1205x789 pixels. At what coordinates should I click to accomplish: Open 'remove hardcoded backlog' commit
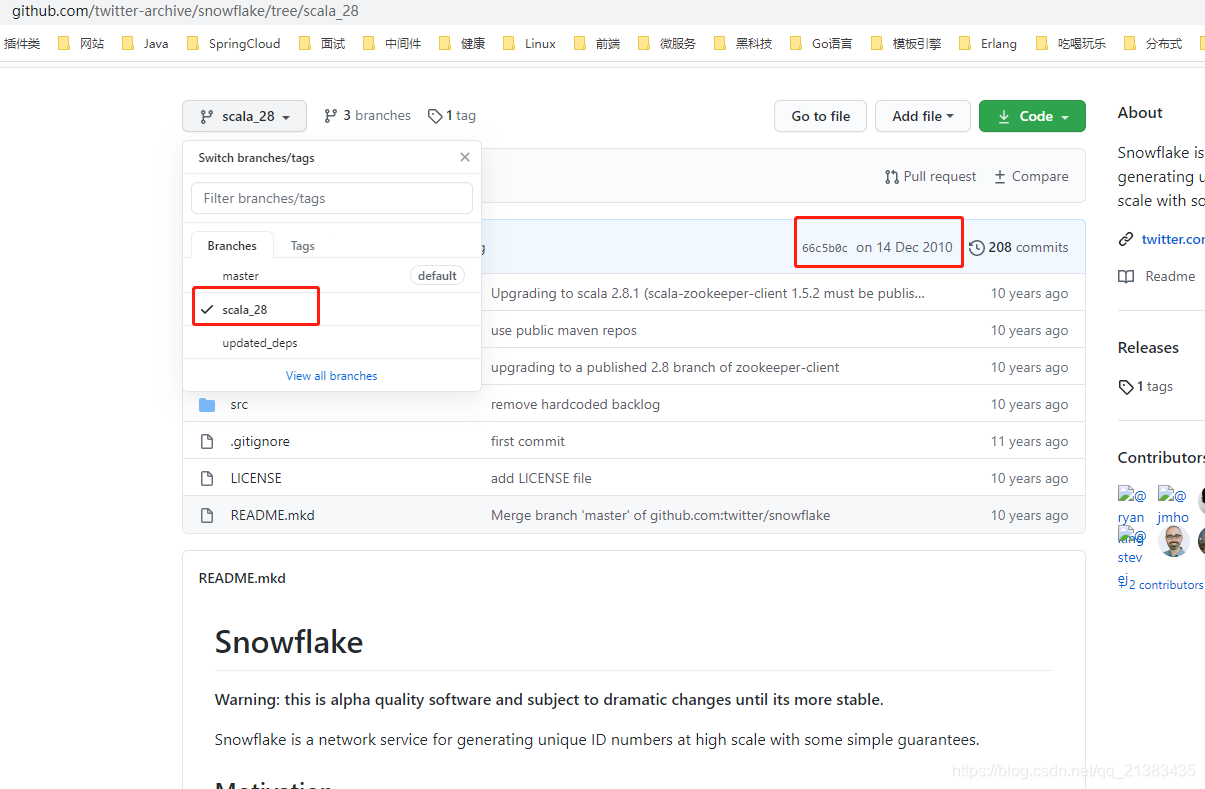coord(575,404)
